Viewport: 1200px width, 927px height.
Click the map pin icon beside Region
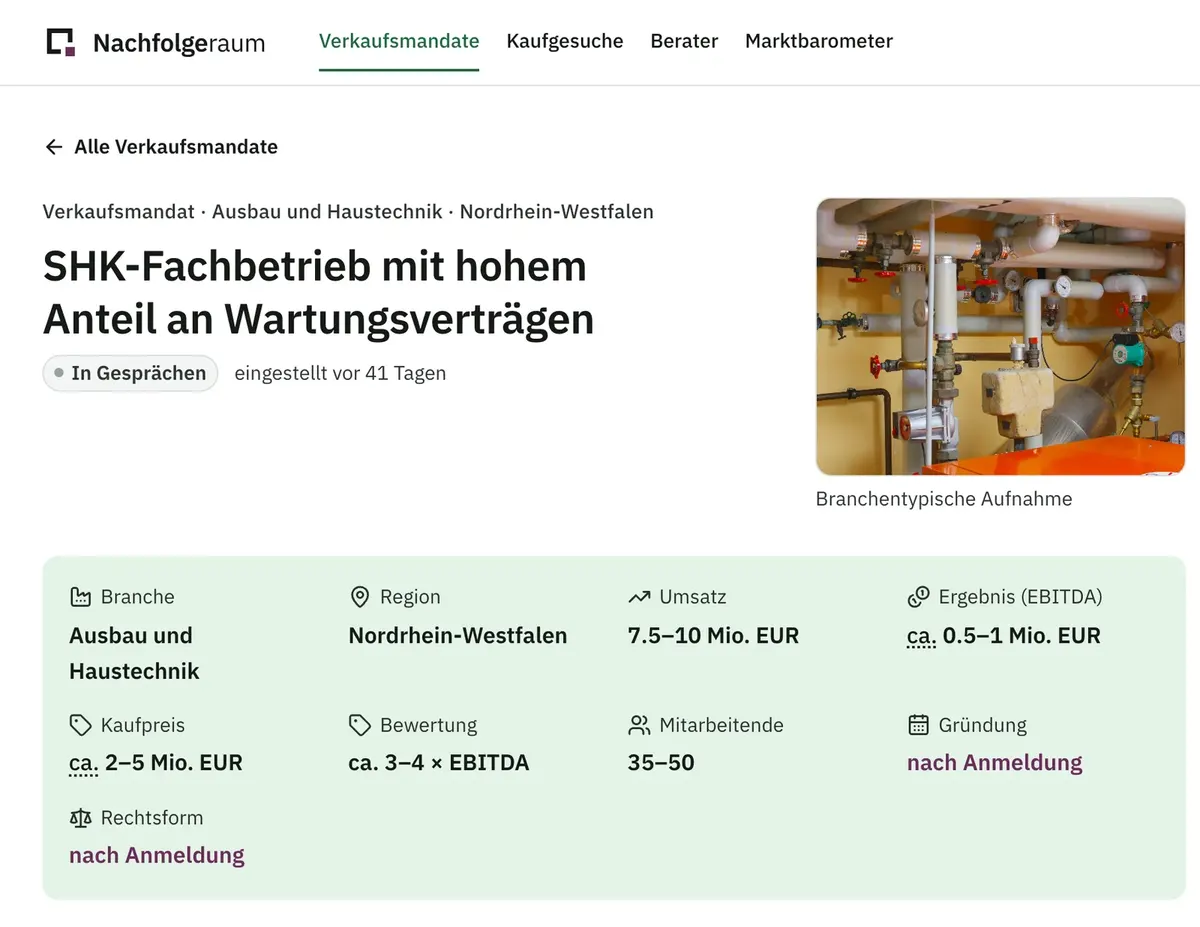click(360, 597)
